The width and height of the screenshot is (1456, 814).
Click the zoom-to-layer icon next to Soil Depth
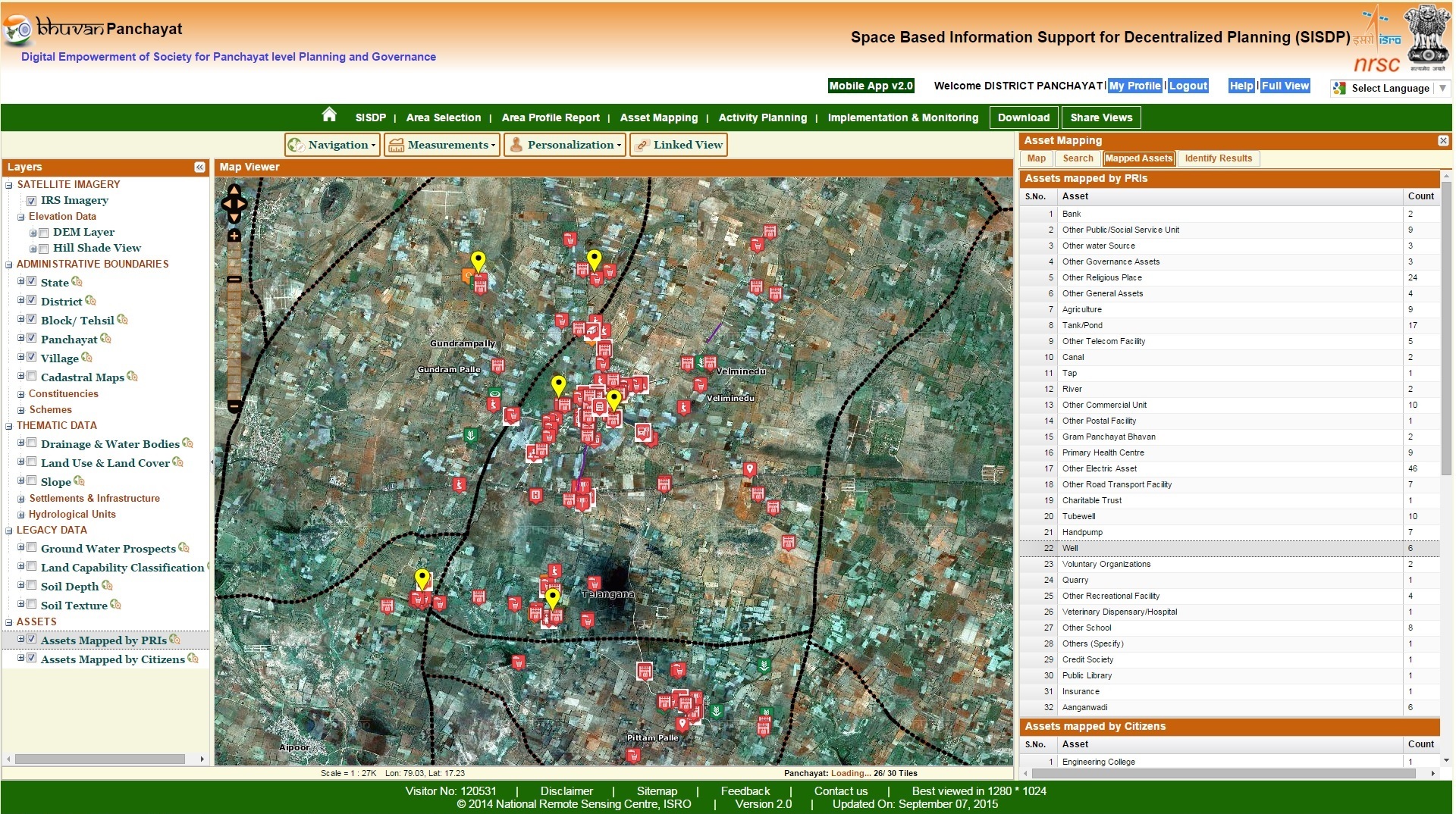click(x=108, y=586)
